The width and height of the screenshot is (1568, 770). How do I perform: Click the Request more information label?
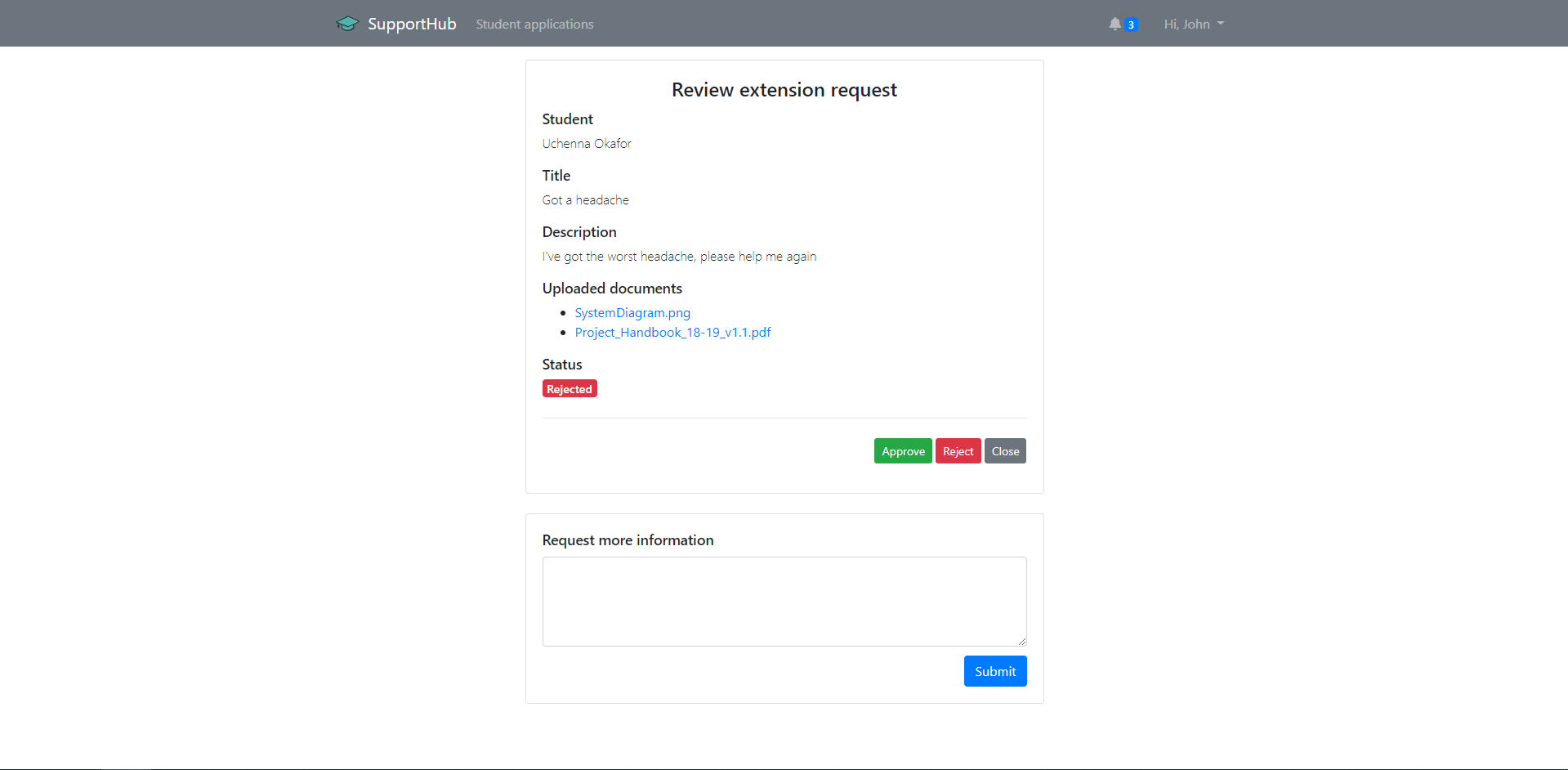[x=628, y=540]
